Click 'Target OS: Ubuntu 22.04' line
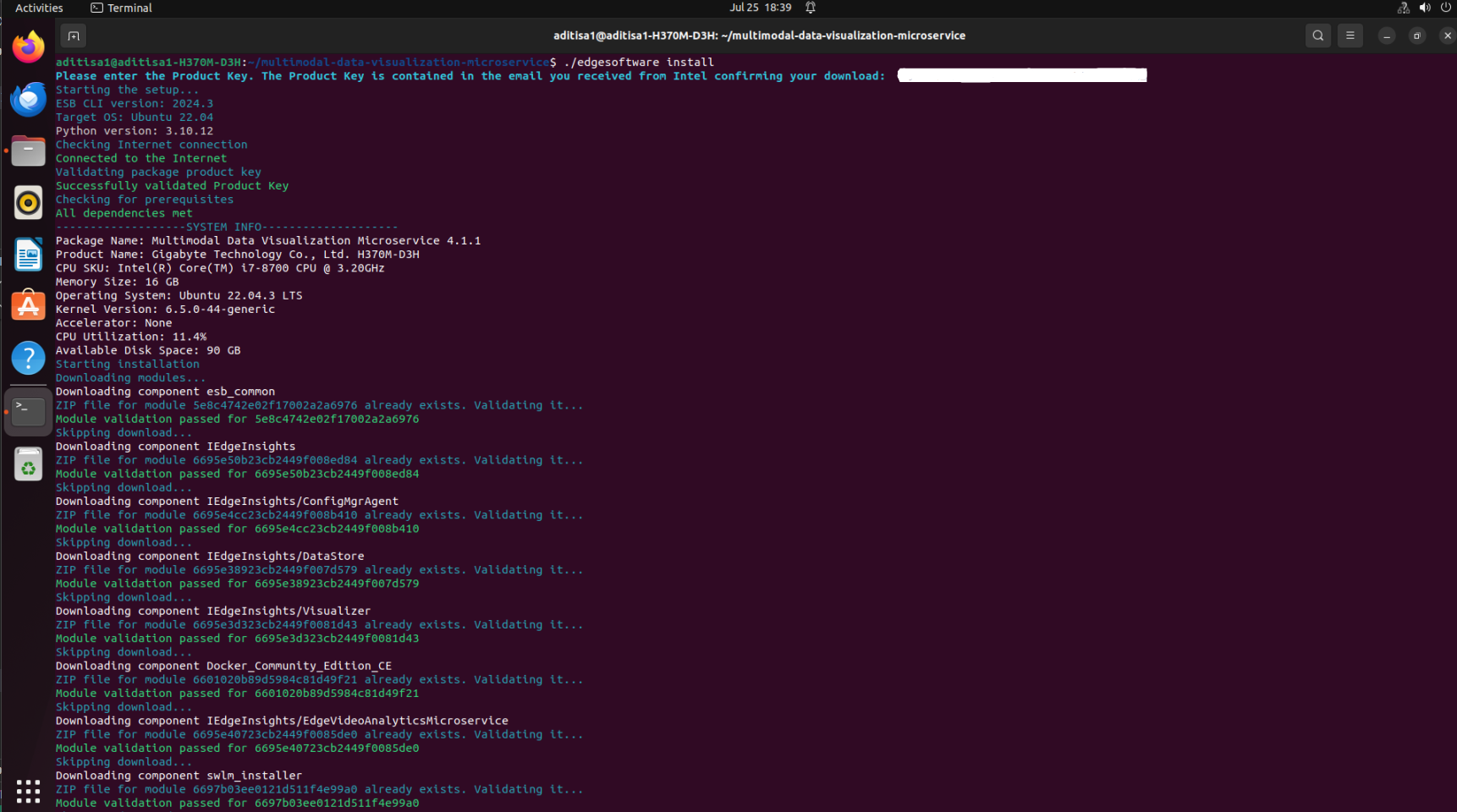 coord(135,117)
